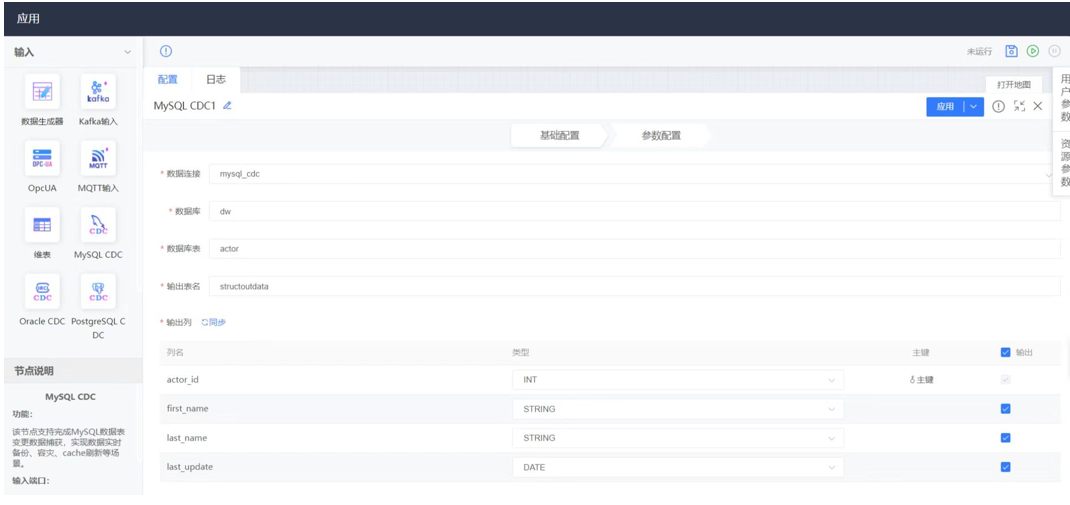Uncheck output checkbox for first_name row
Image resolution: width=1070 pixels, height=505 pixels.
(1005, 409)
